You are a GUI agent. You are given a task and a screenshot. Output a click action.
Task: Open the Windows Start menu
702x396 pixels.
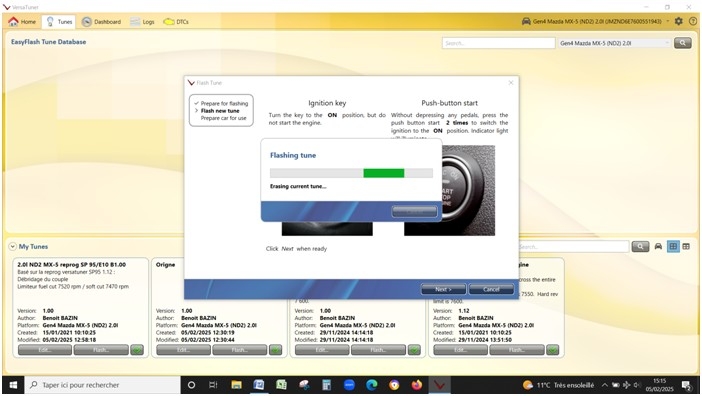(x=13, y=385)
